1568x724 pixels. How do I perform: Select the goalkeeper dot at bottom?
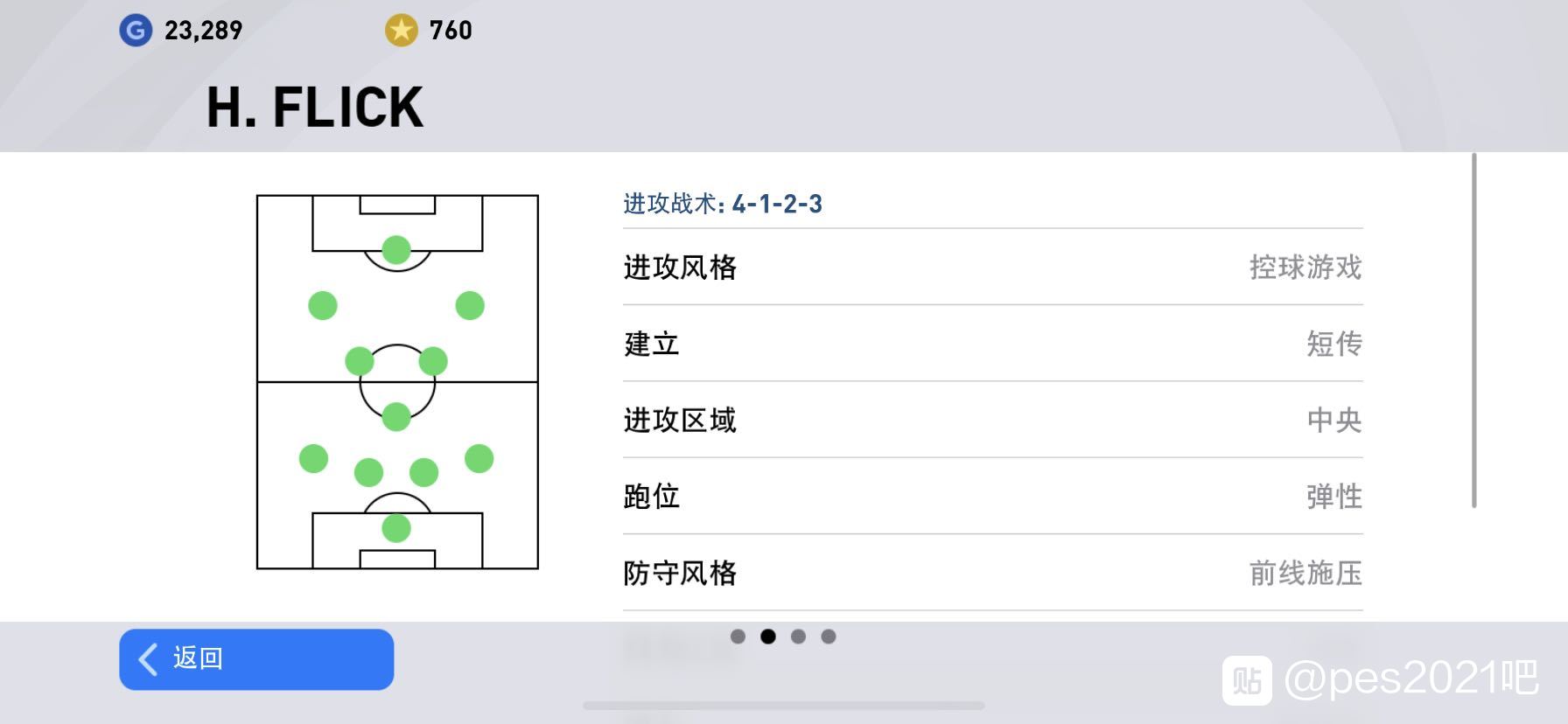click(396, 528)
